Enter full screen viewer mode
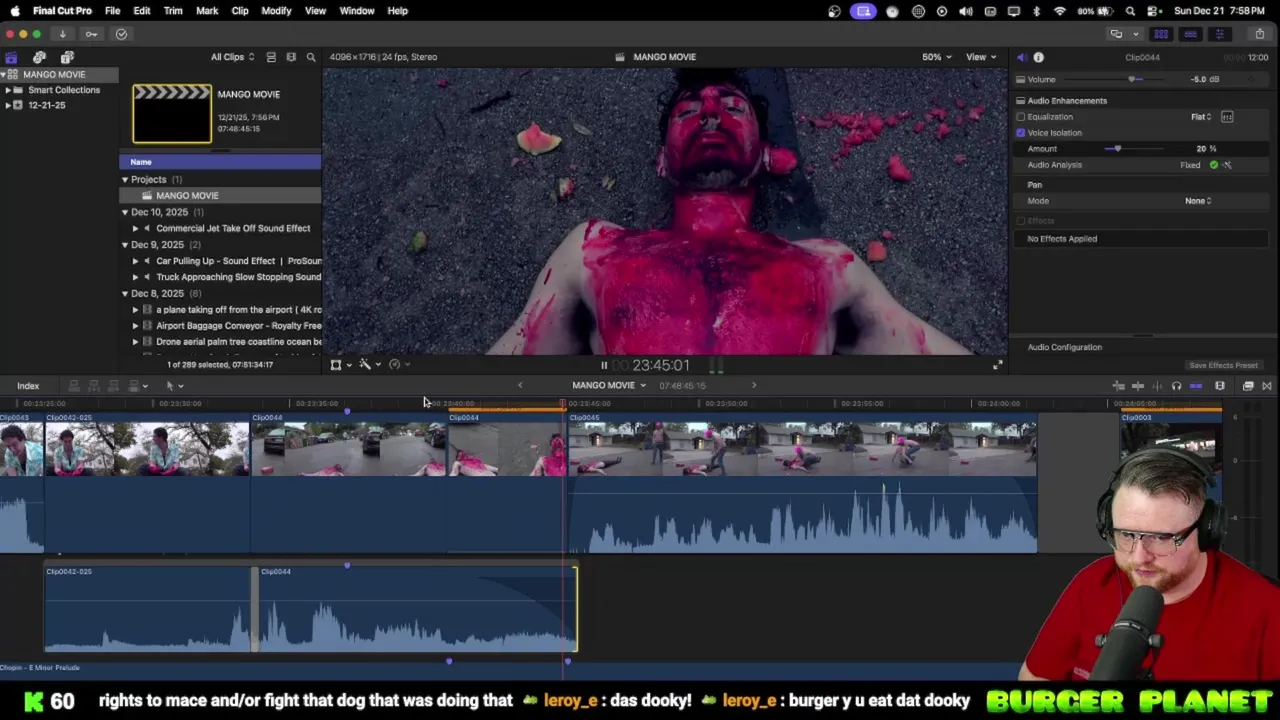Image resolution: width=1280 pixels, height=720 pixels. coord(997,365)
